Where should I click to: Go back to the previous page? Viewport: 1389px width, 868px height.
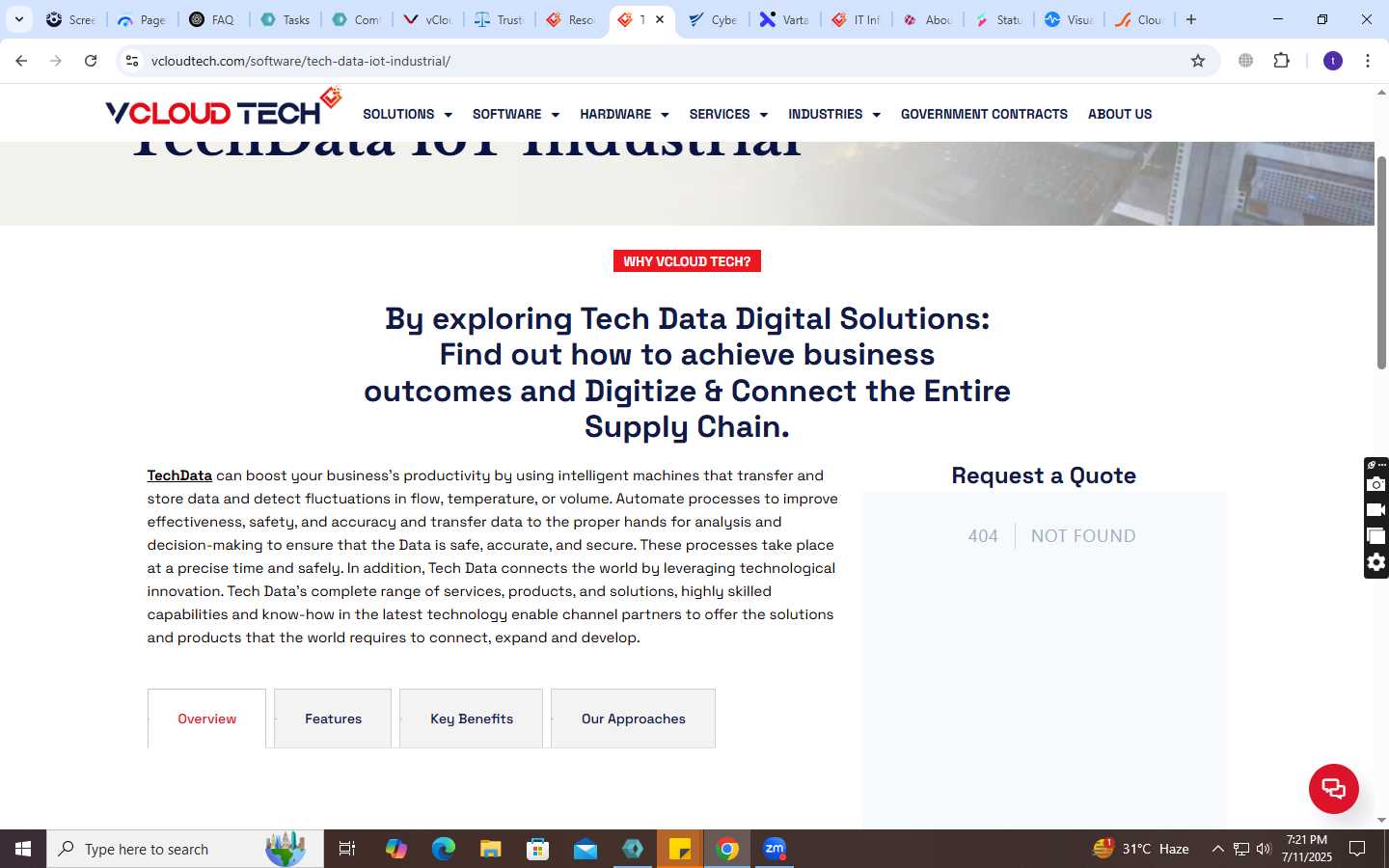21,61
